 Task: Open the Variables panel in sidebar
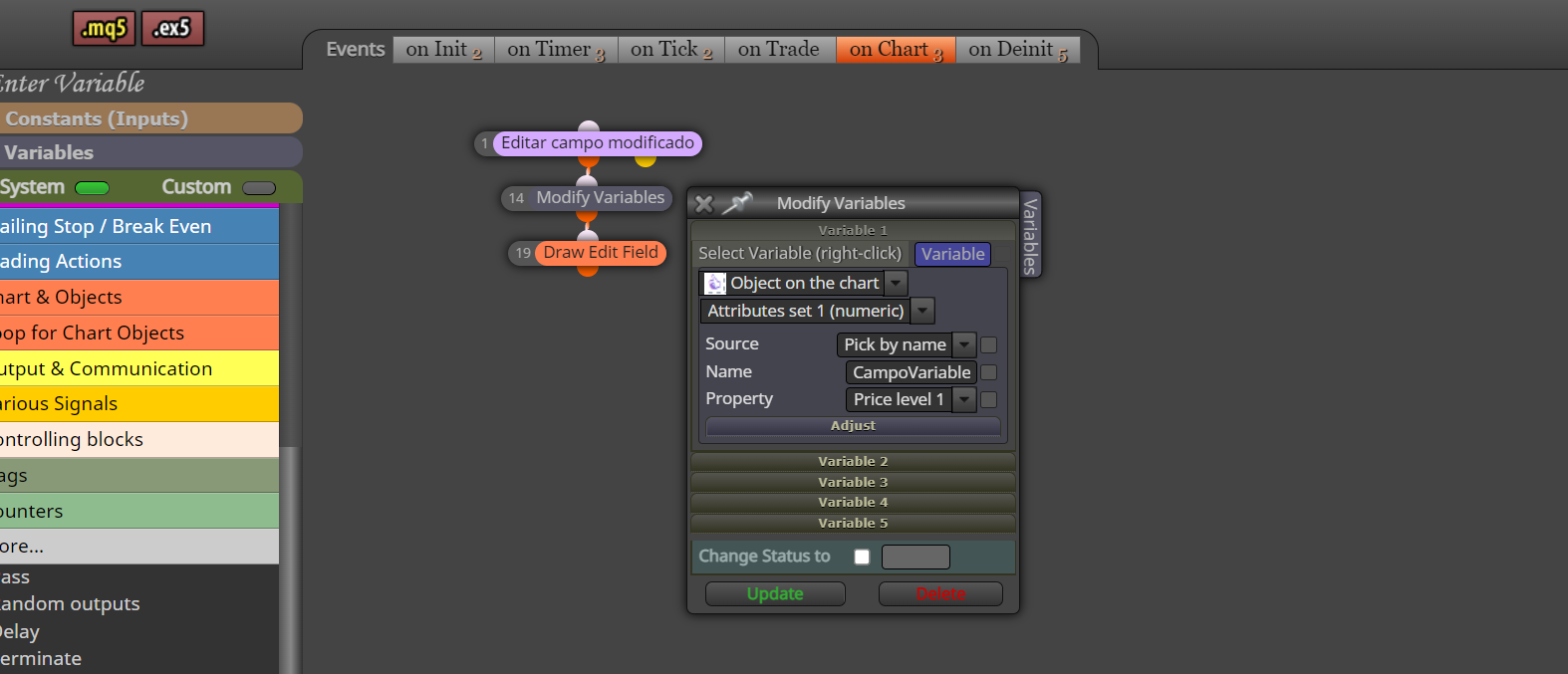149,152
